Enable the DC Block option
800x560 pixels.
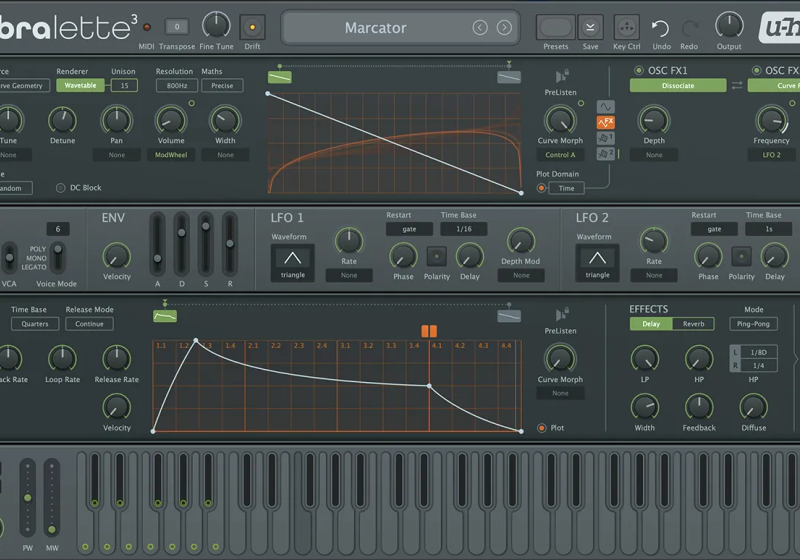(x=61, y=188)
